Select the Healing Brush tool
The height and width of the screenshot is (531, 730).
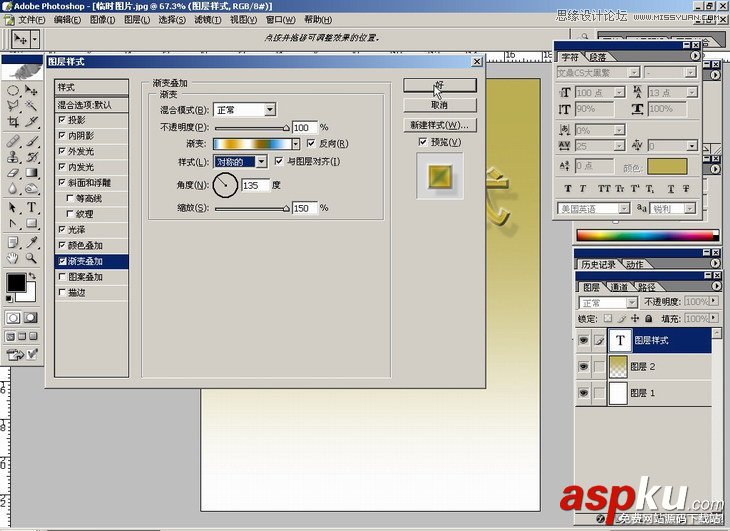[x=13, y=141]
